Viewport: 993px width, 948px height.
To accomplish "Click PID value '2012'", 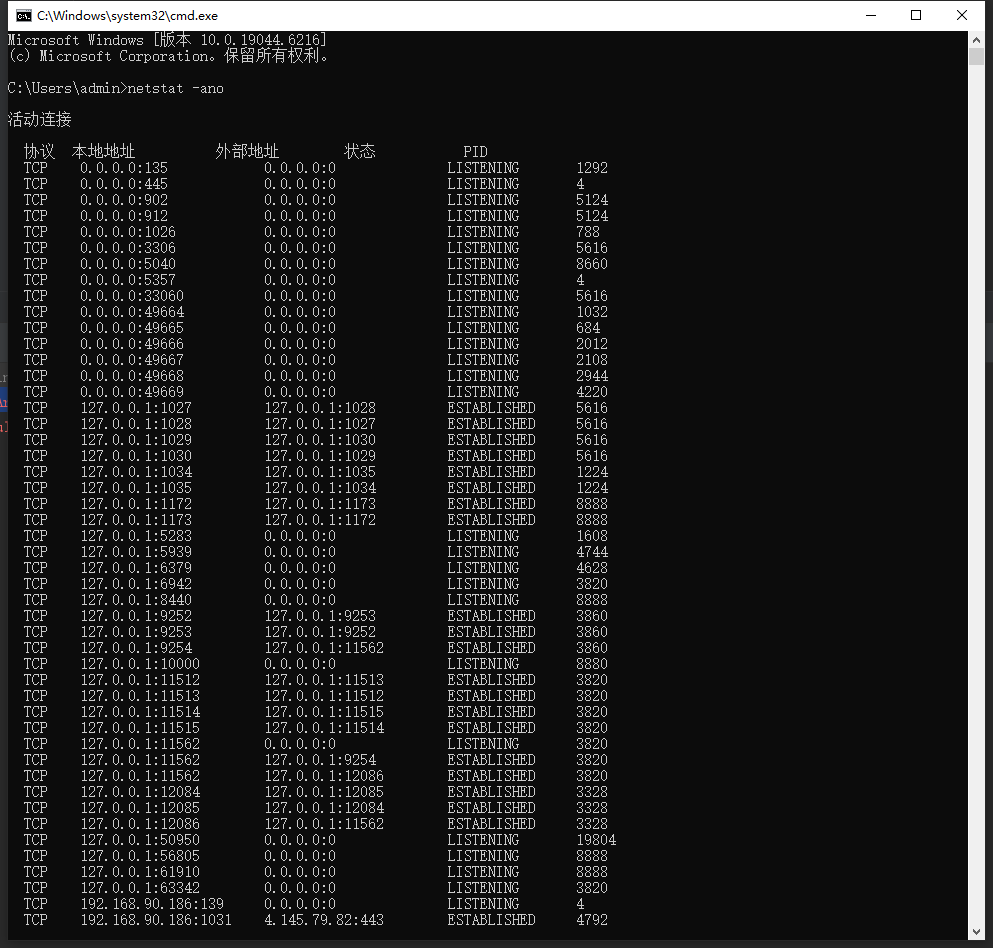I will [591, 344].
